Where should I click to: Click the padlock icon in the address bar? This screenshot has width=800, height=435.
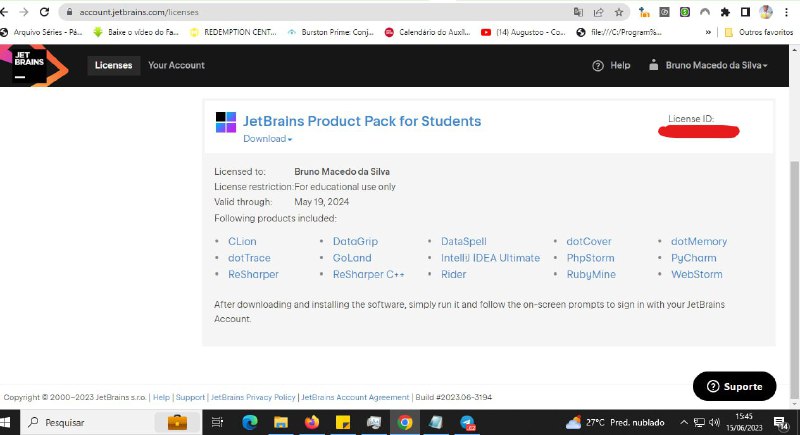pyautogui.click(x=69, y=12)
